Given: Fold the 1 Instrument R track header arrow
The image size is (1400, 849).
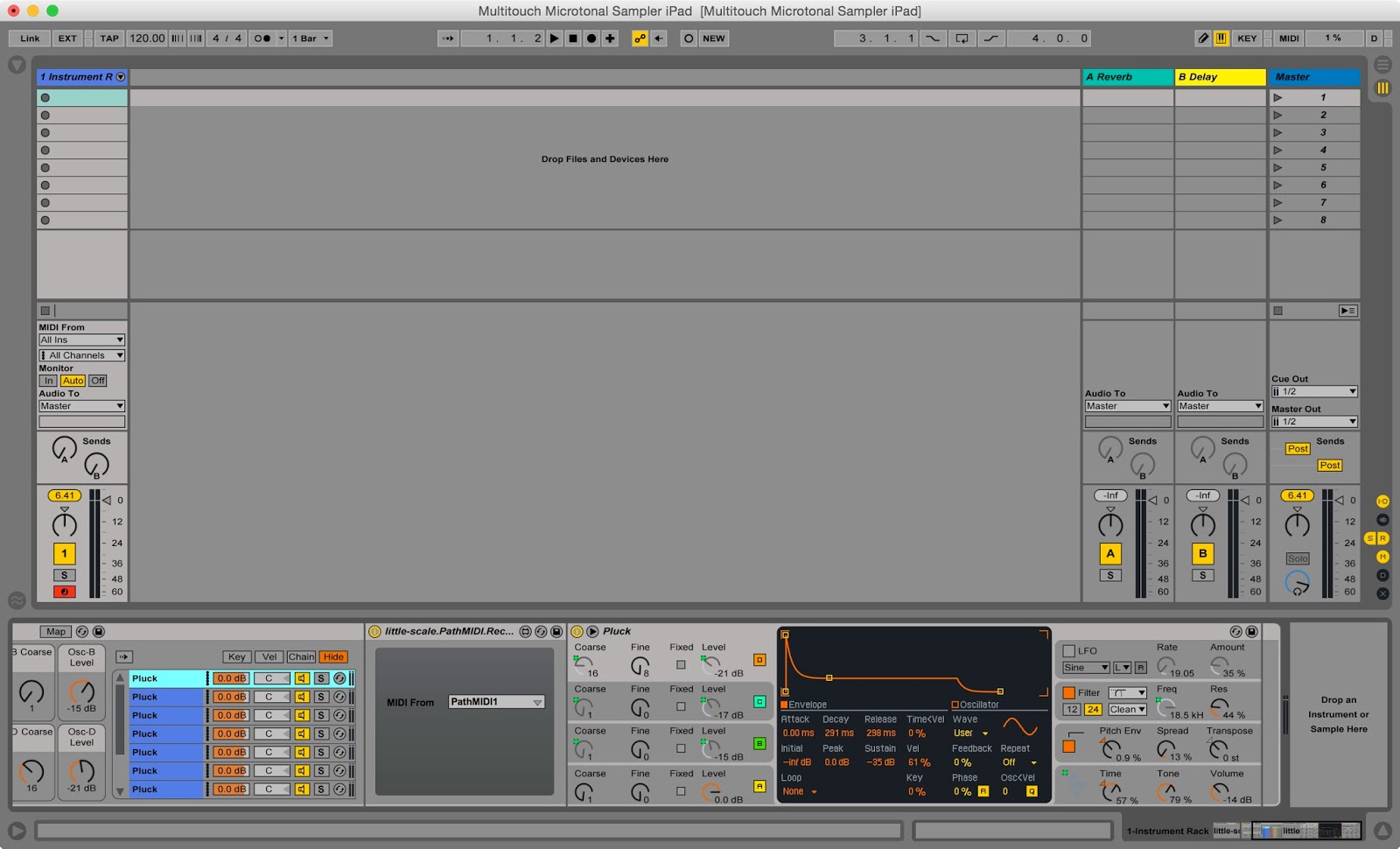Looking at the screenshot, I should (x=121, y=77).
